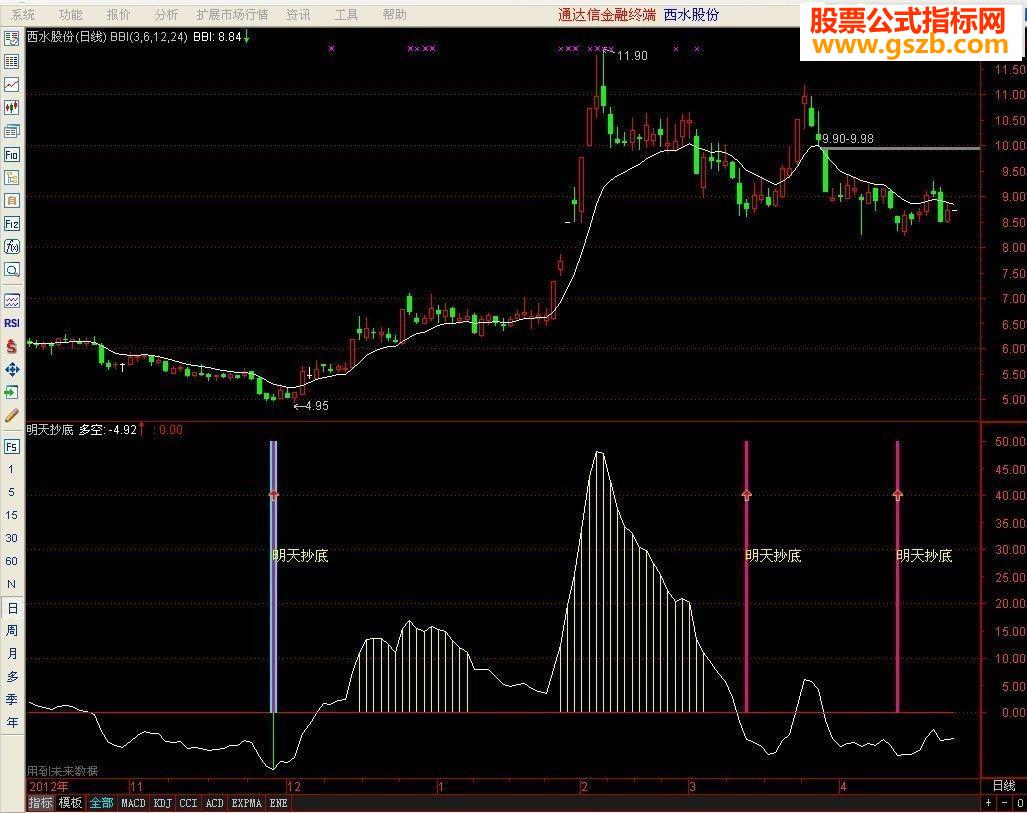Switch to 1-minute period

11,469
